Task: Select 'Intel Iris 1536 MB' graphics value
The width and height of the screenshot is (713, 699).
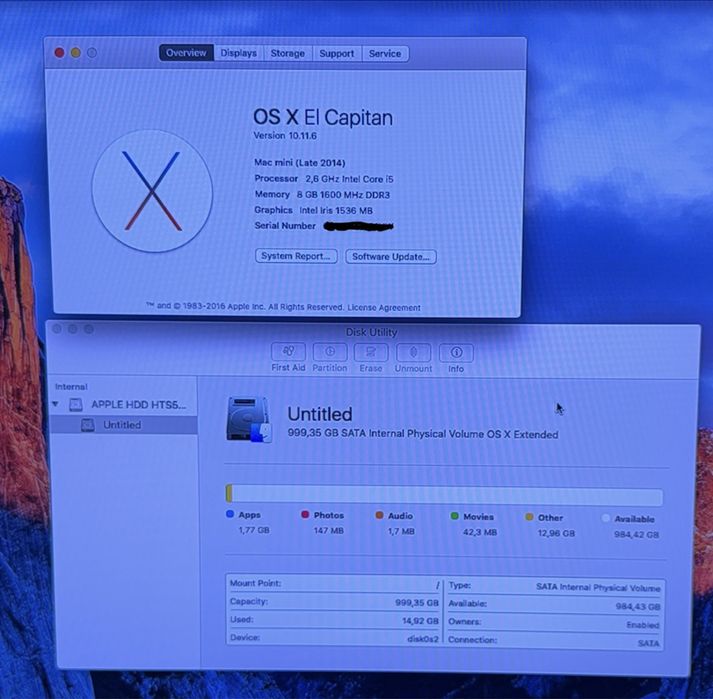Action: 336,211
